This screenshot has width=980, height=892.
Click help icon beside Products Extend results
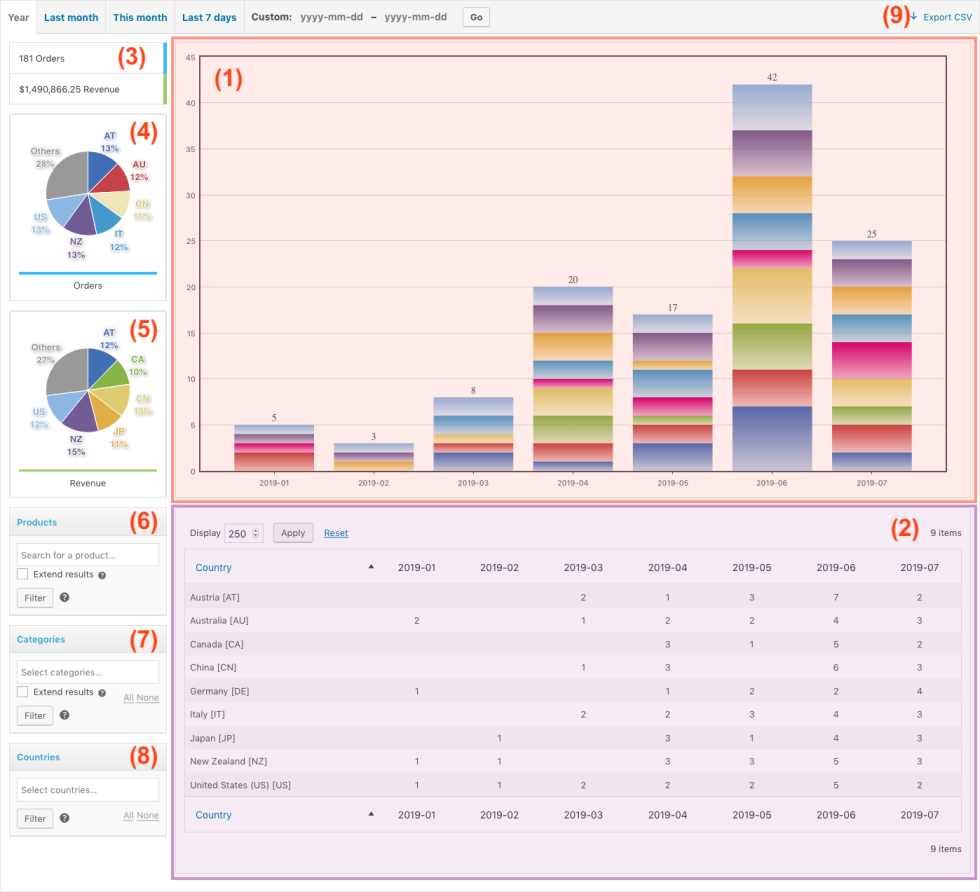101,575
